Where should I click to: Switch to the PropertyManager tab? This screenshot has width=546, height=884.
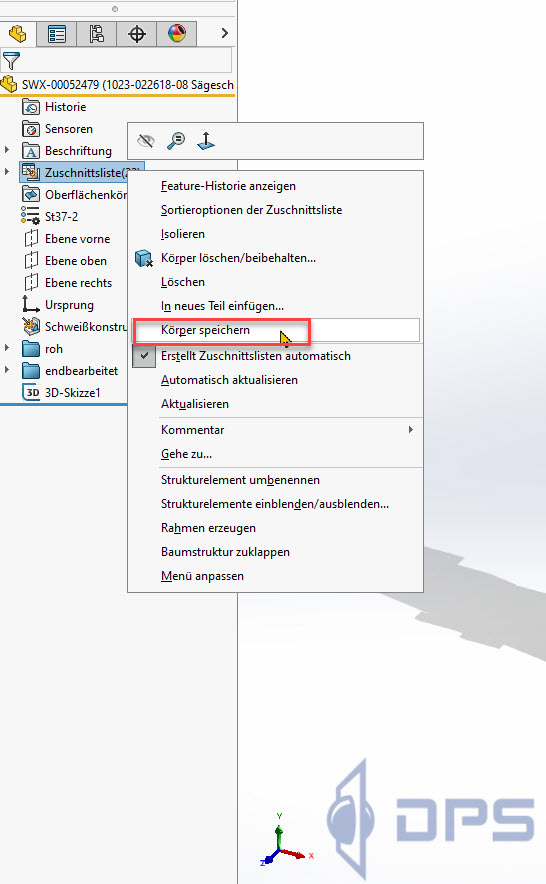(x=56, y=34)
